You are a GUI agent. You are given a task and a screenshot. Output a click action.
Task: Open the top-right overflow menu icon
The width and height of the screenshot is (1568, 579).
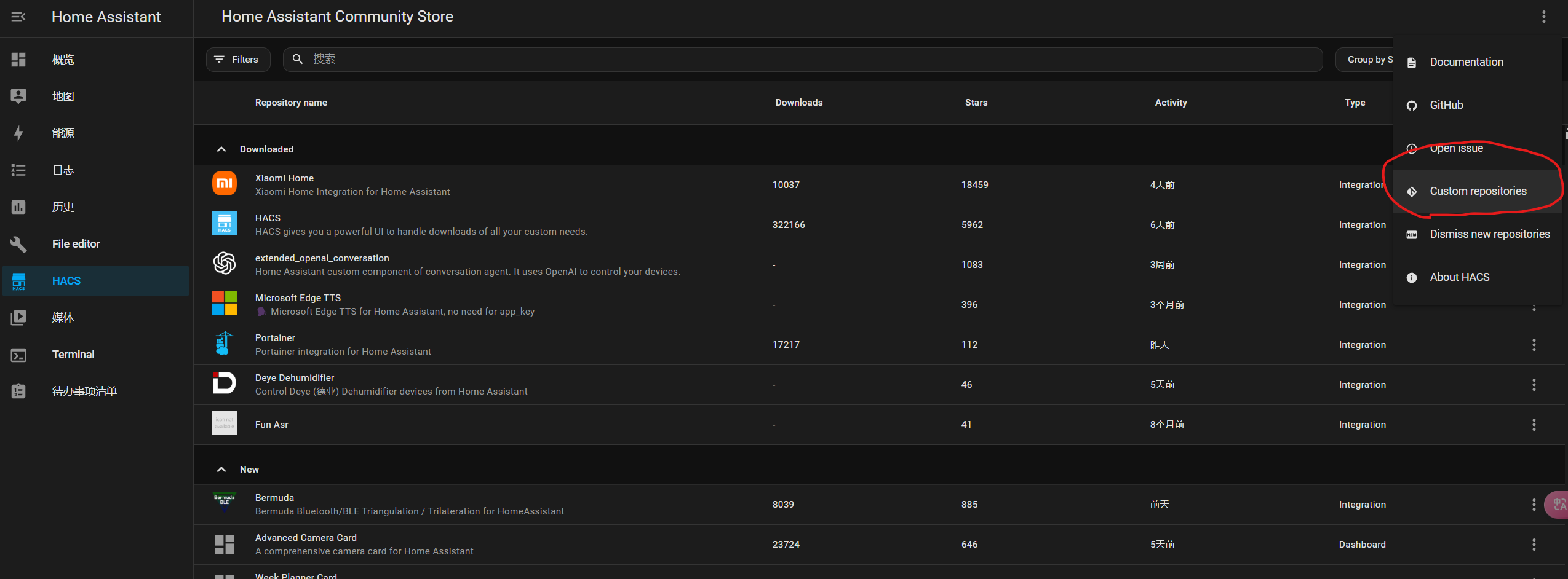[1543, 17]
